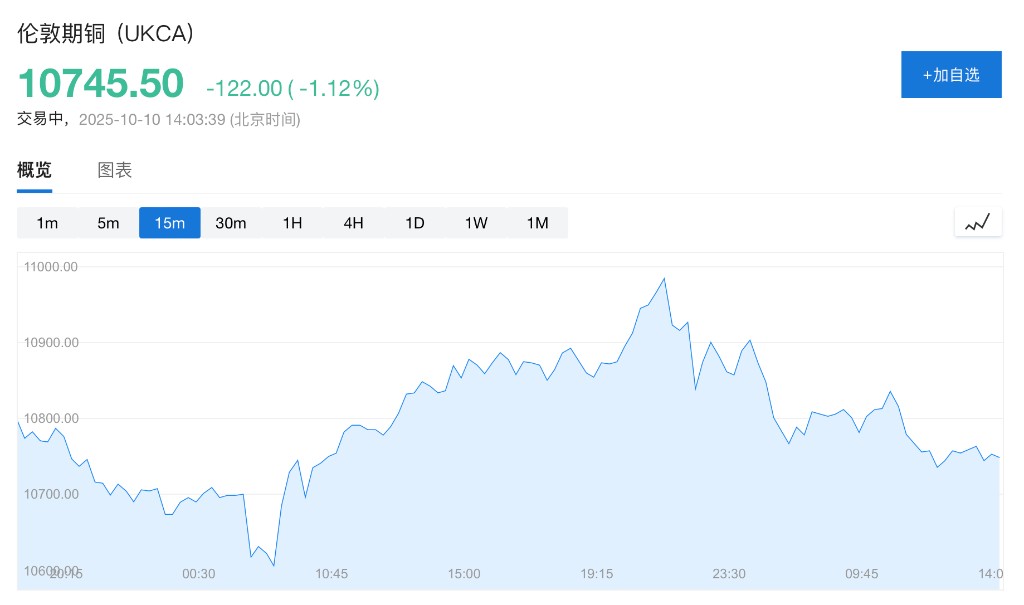
Task: Select the 5m time interval
Action: (108, 223)
